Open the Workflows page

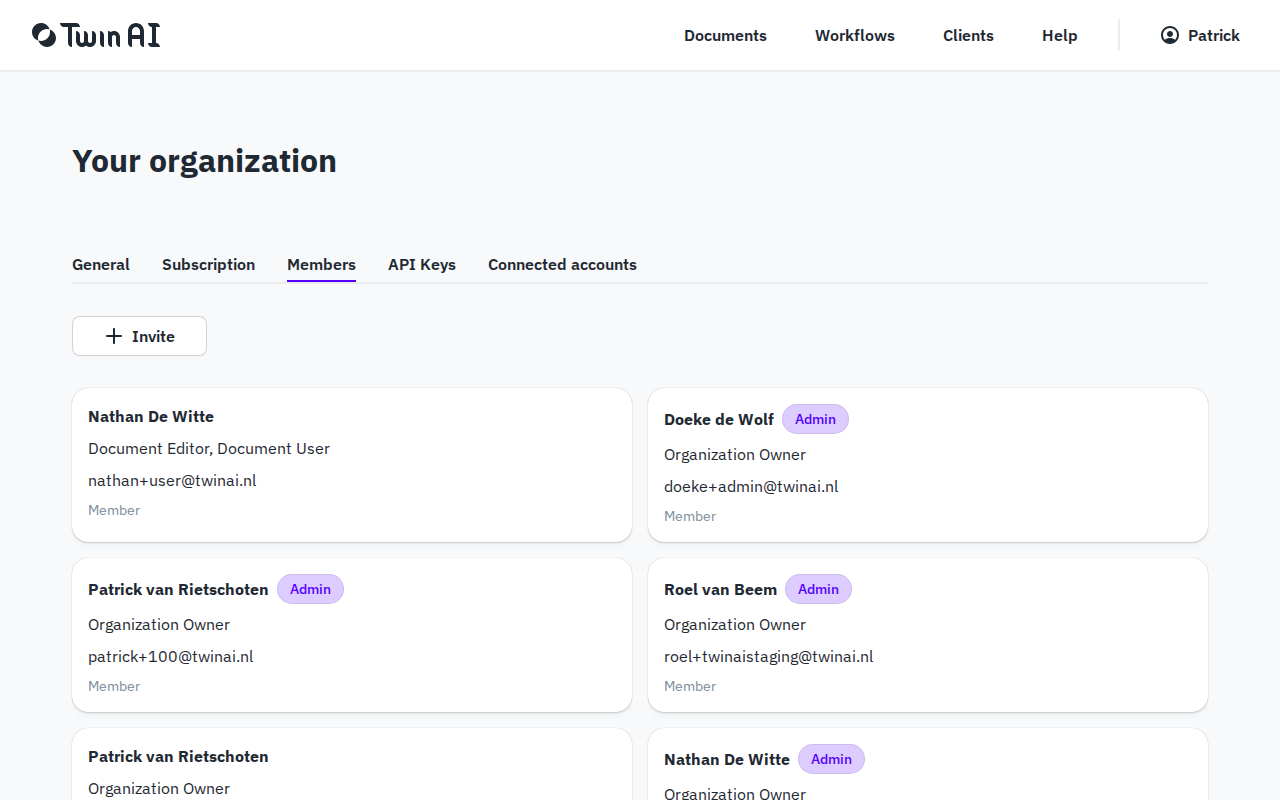click(x=855, y=35)
